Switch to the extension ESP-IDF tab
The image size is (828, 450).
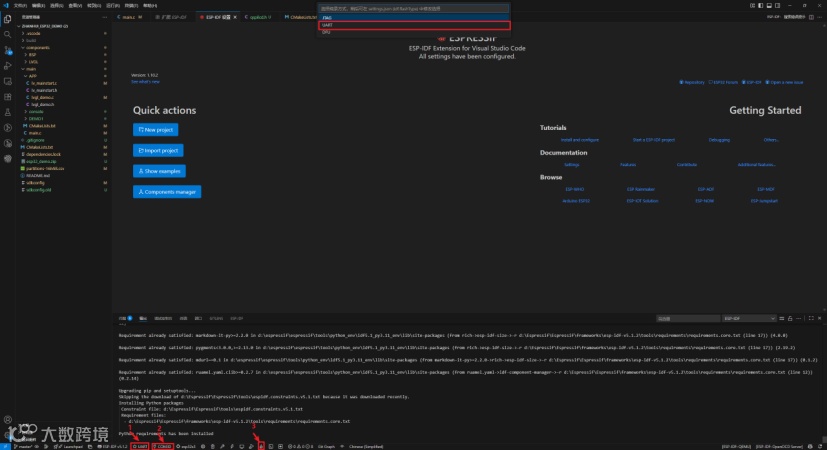[173, 17]
